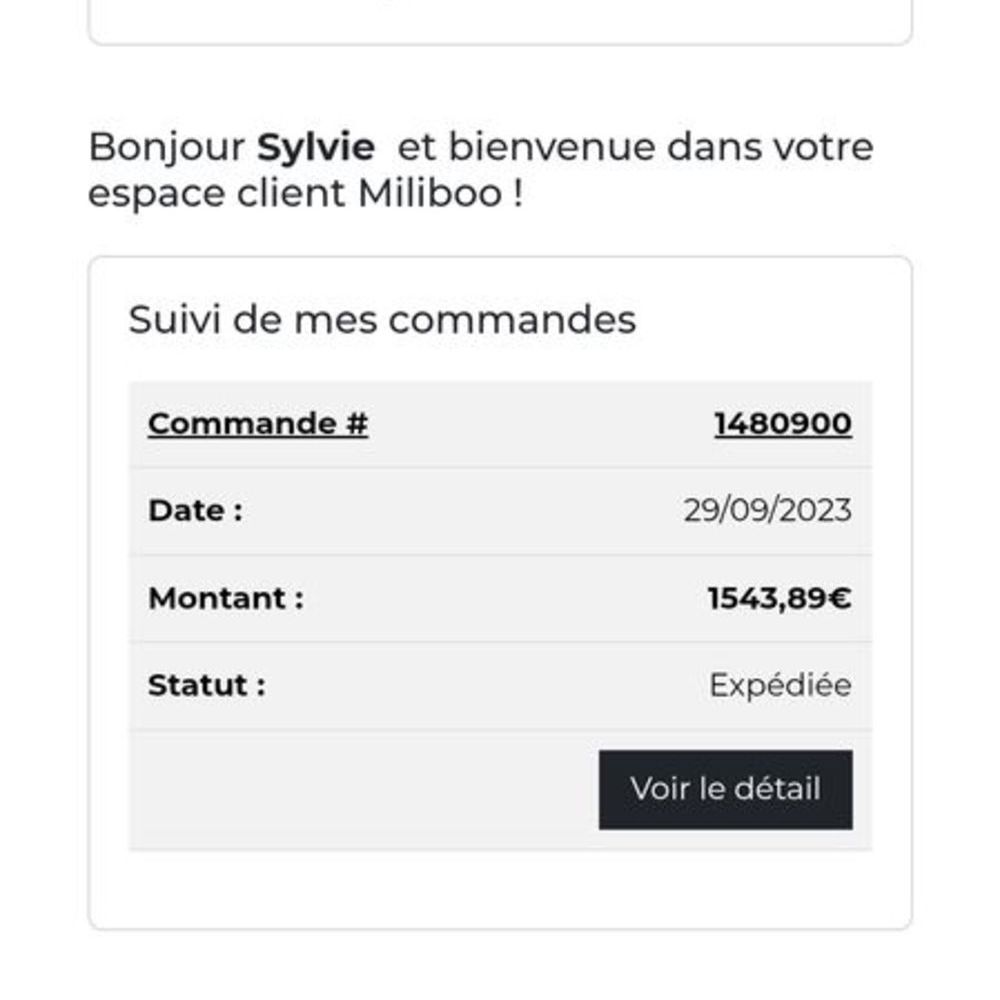Viewport: 1000px width, 1000px height.
Task: Click the blank area between Montant and 1543,89€
Action: pos(505,598)
